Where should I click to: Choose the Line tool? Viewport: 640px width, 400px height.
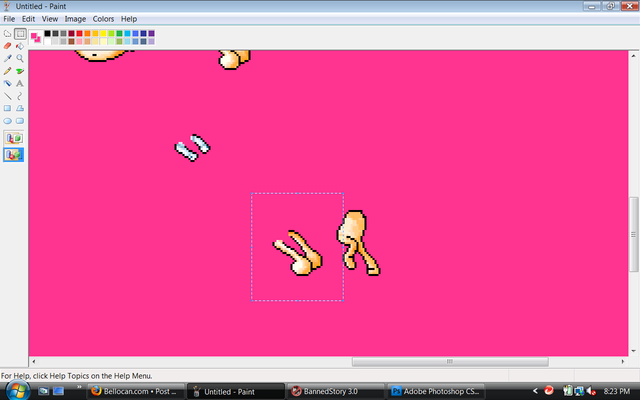click(x=7, y=96)
